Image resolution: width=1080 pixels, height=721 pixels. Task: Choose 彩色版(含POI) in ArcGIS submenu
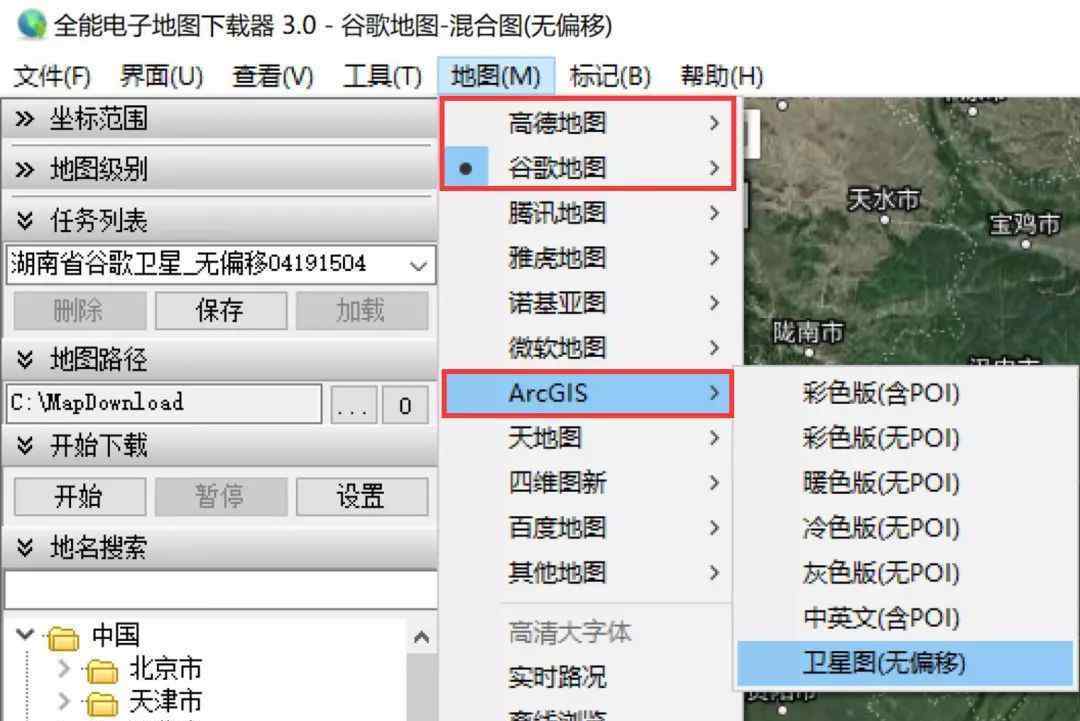905,393
